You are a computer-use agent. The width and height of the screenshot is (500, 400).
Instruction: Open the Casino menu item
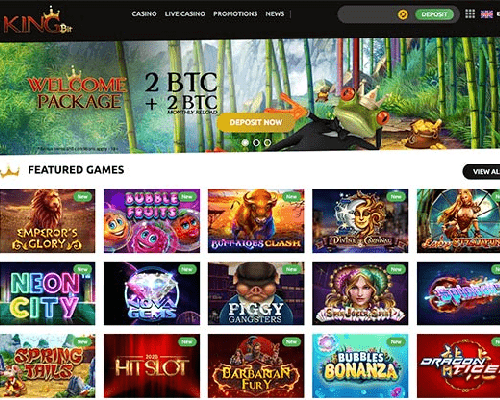pyautogui.click(x=144, y=14)
